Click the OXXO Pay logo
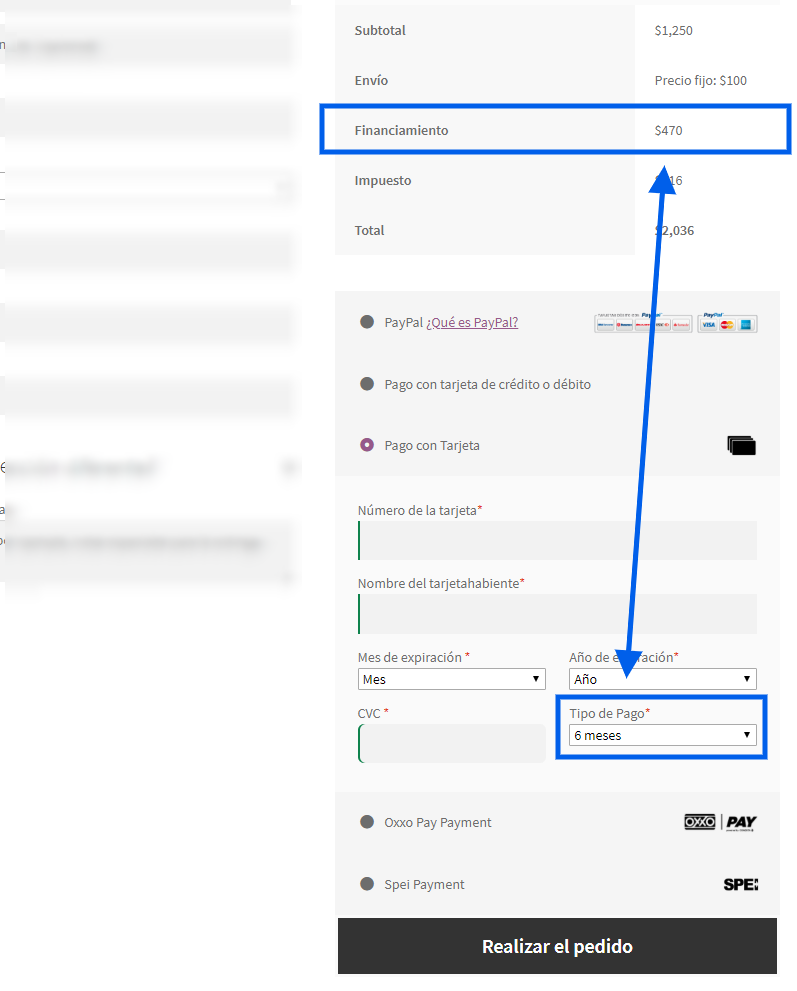Viewport: 797px width, 991px height. coord(720,823)
